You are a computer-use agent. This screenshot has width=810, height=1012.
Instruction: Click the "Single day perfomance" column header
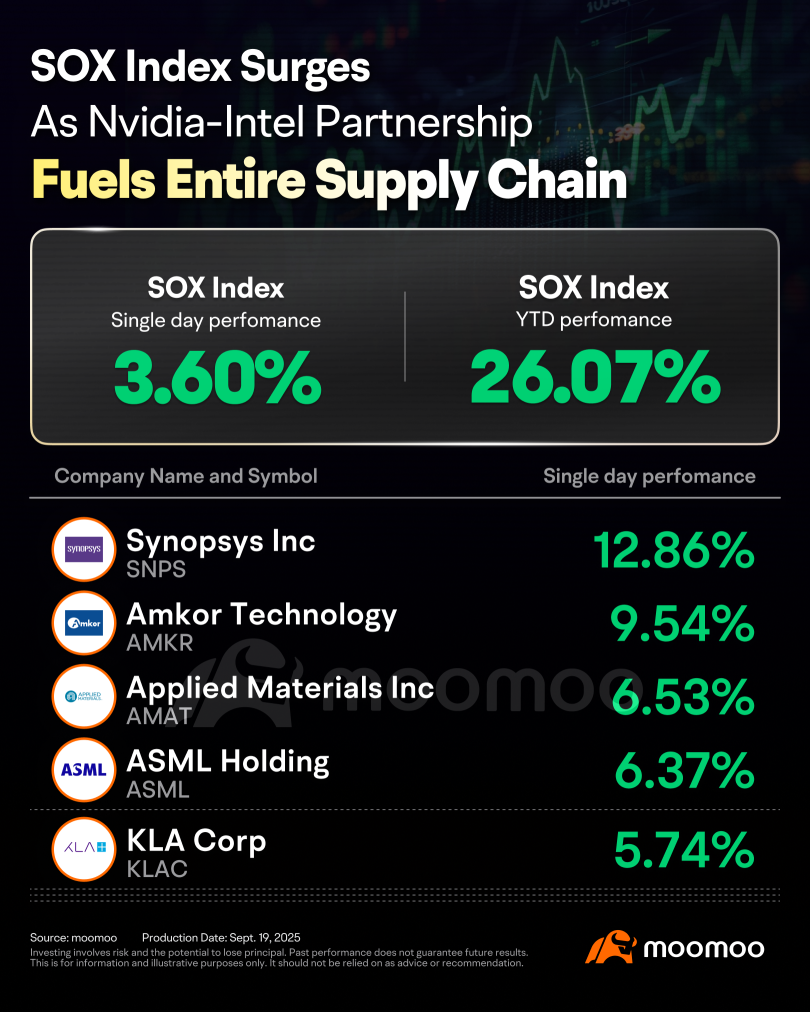click(649, 476)
